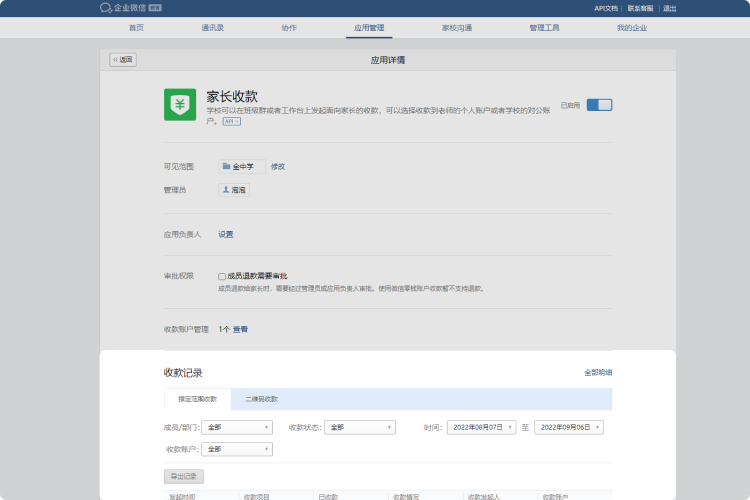750x500 pixels.
Task: Click the folder icon beside 全中学
Action: [227, 166]
